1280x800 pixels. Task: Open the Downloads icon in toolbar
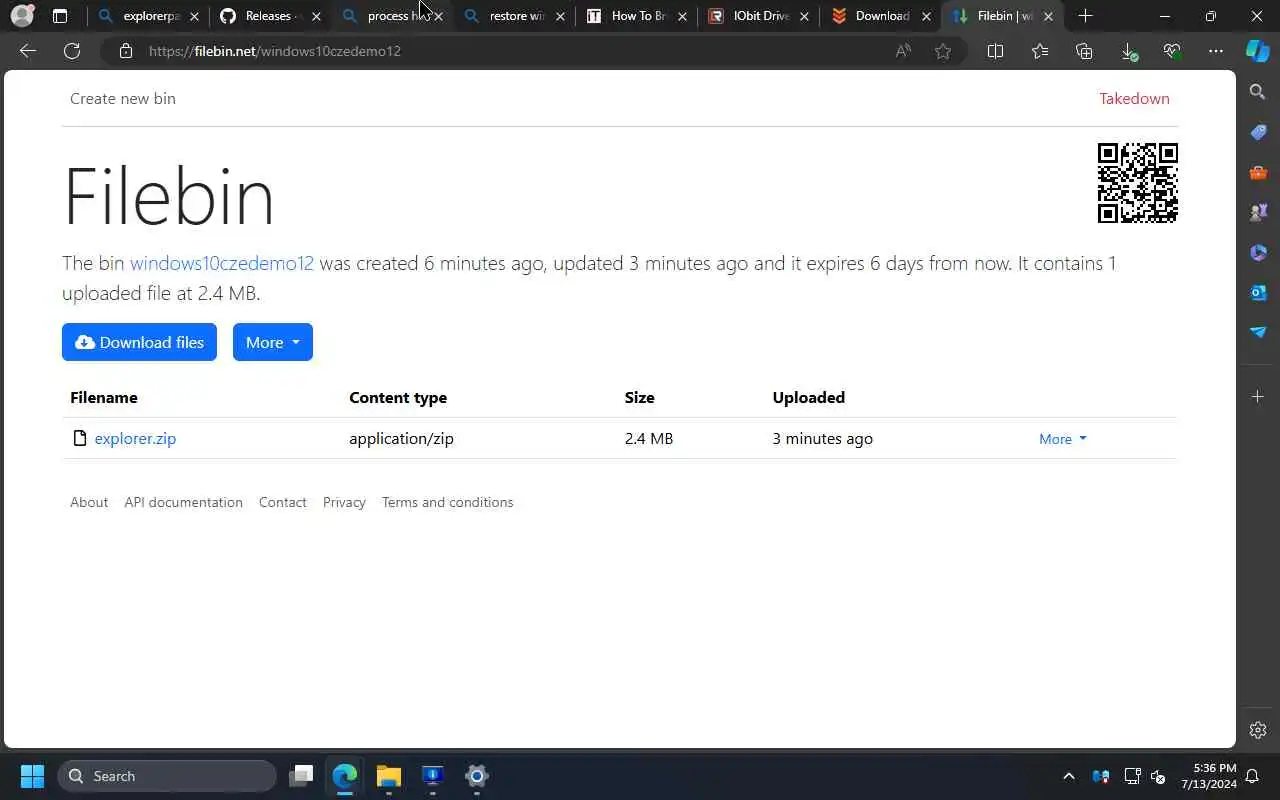coord(1128,51)
